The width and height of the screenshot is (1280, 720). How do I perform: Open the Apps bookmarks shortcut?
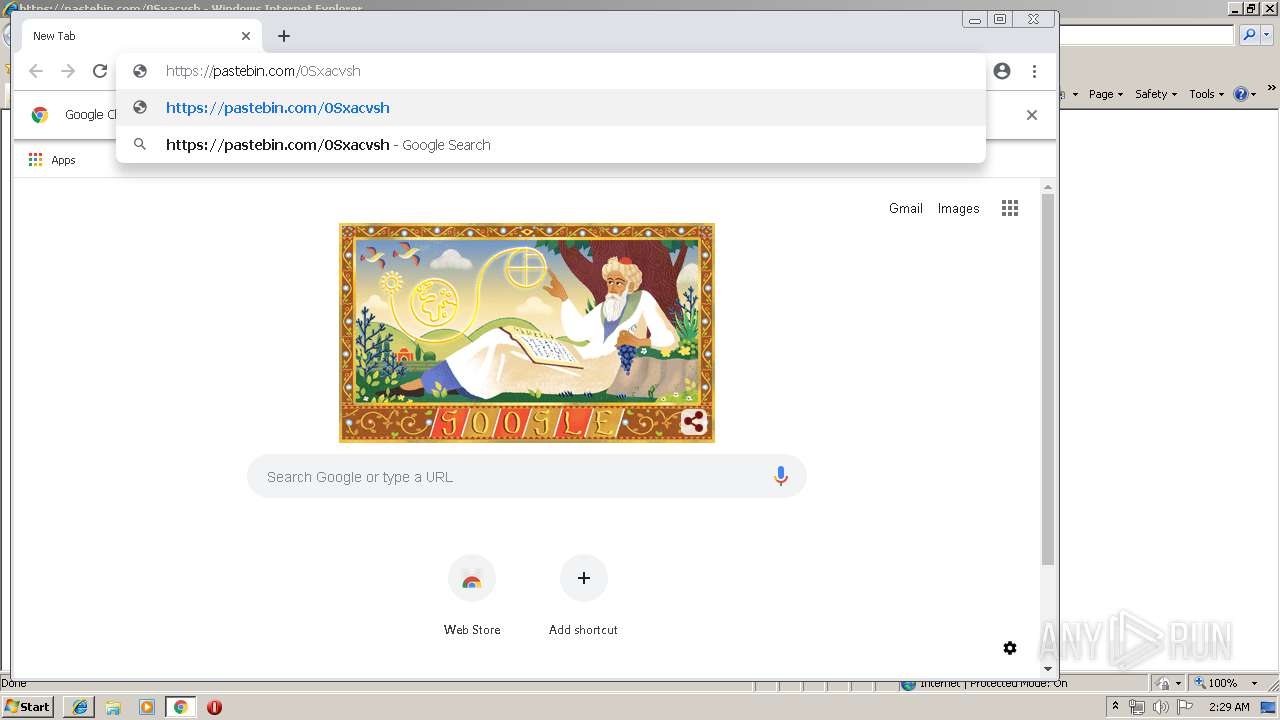[x=52, y=160]
